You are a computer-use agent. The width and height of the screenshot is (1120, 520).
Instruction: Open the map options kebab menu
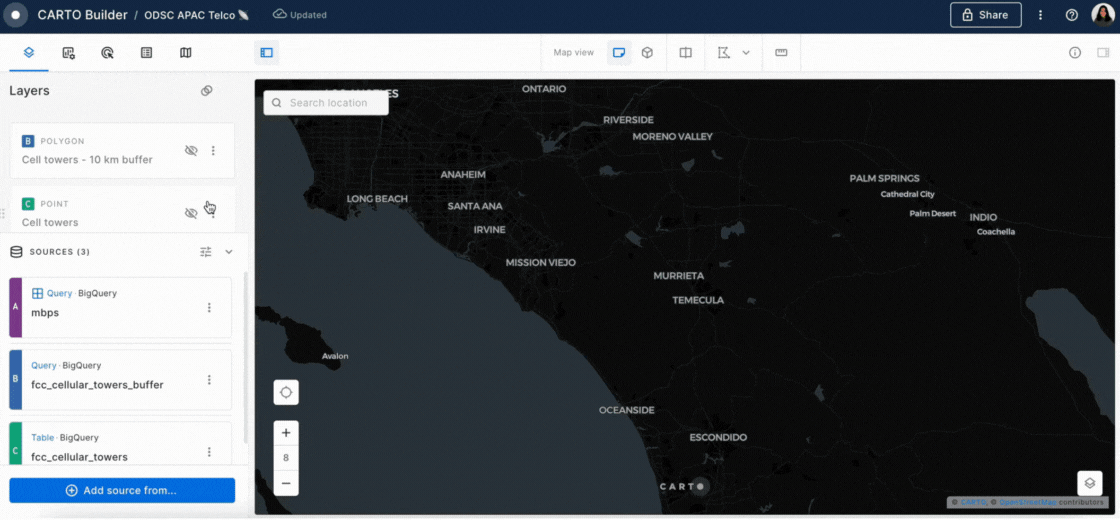pyautogui.click(x=1041, y=15)
